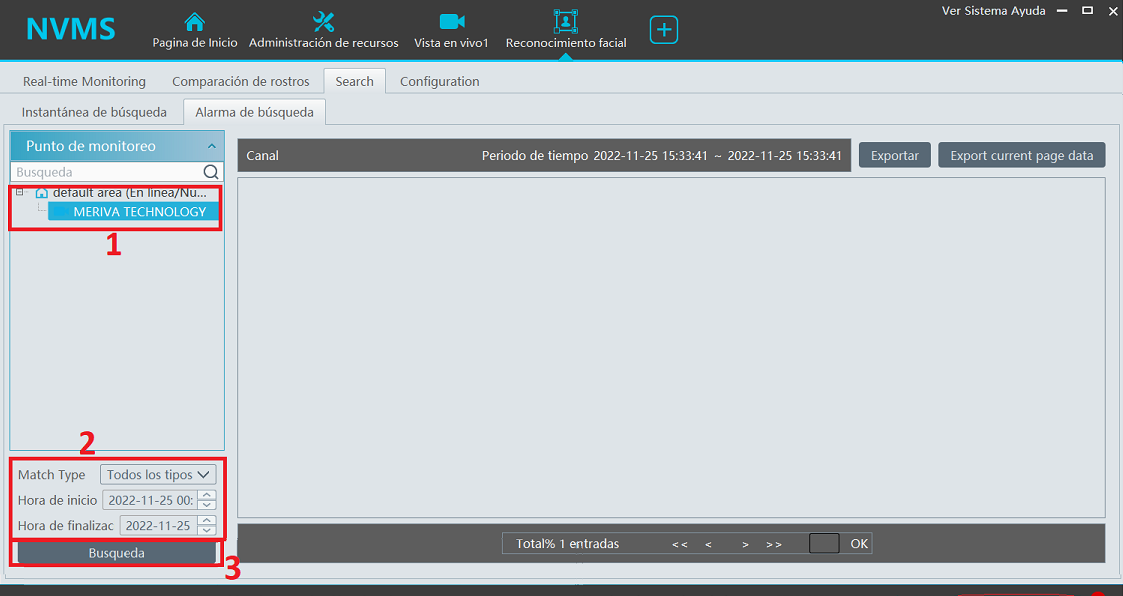Click the magnifier icon in Busqueda field
Image resolution: width=1123 pixels, height=596 pixels.
211,172
